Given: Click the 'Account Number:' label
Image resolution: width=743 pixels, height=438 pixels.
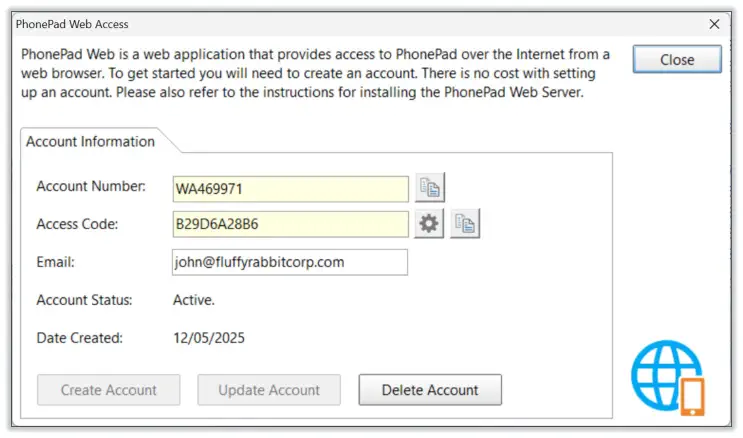Looking at the screenshot, I should click(x=91, y=186).
